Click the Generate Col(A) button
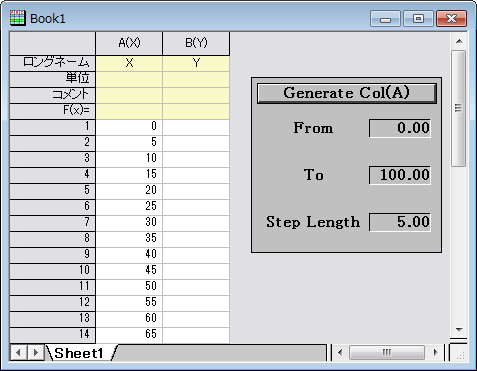Screen dimensions: 477x371 tap(347, 93)
